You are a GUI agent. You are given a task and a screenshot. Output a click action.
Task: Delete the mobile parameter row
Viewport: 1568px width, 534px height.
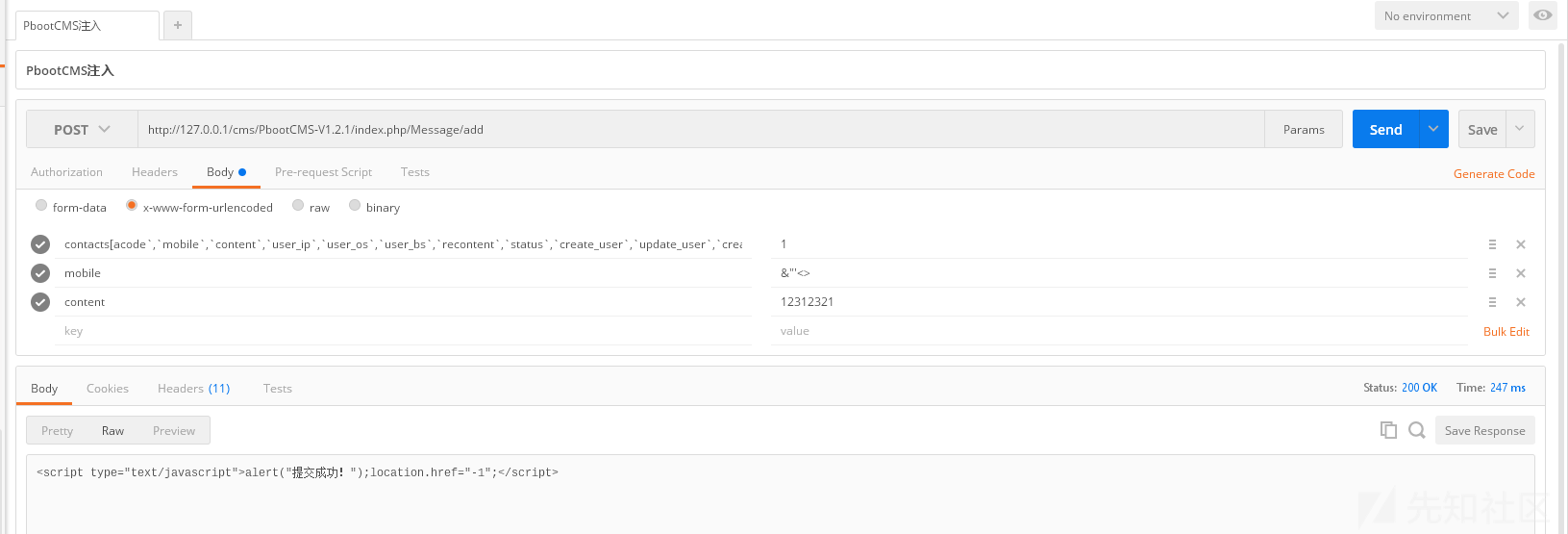[1521, 273]
